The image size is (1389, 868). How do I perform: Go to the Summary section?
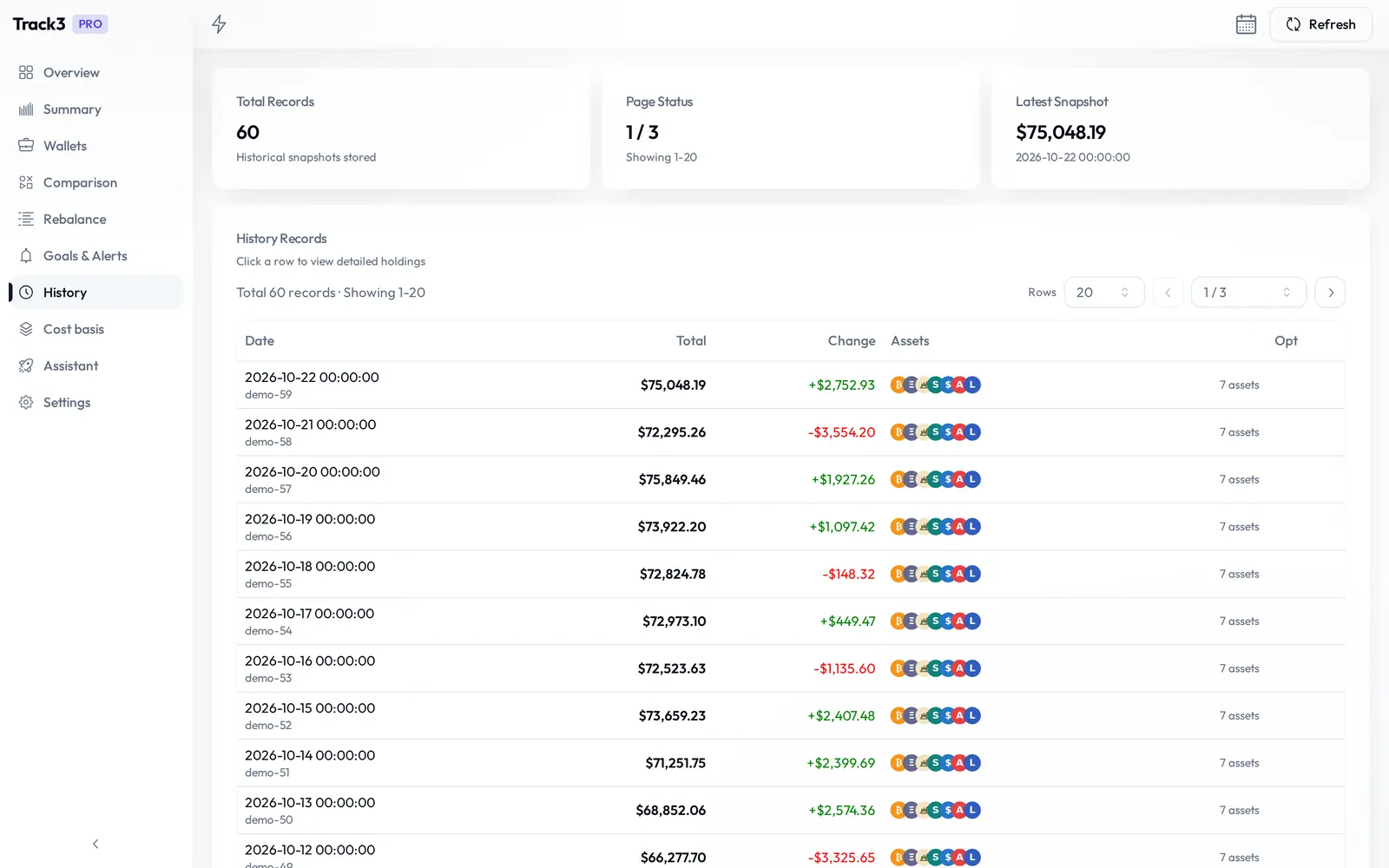tap(96, 109)
